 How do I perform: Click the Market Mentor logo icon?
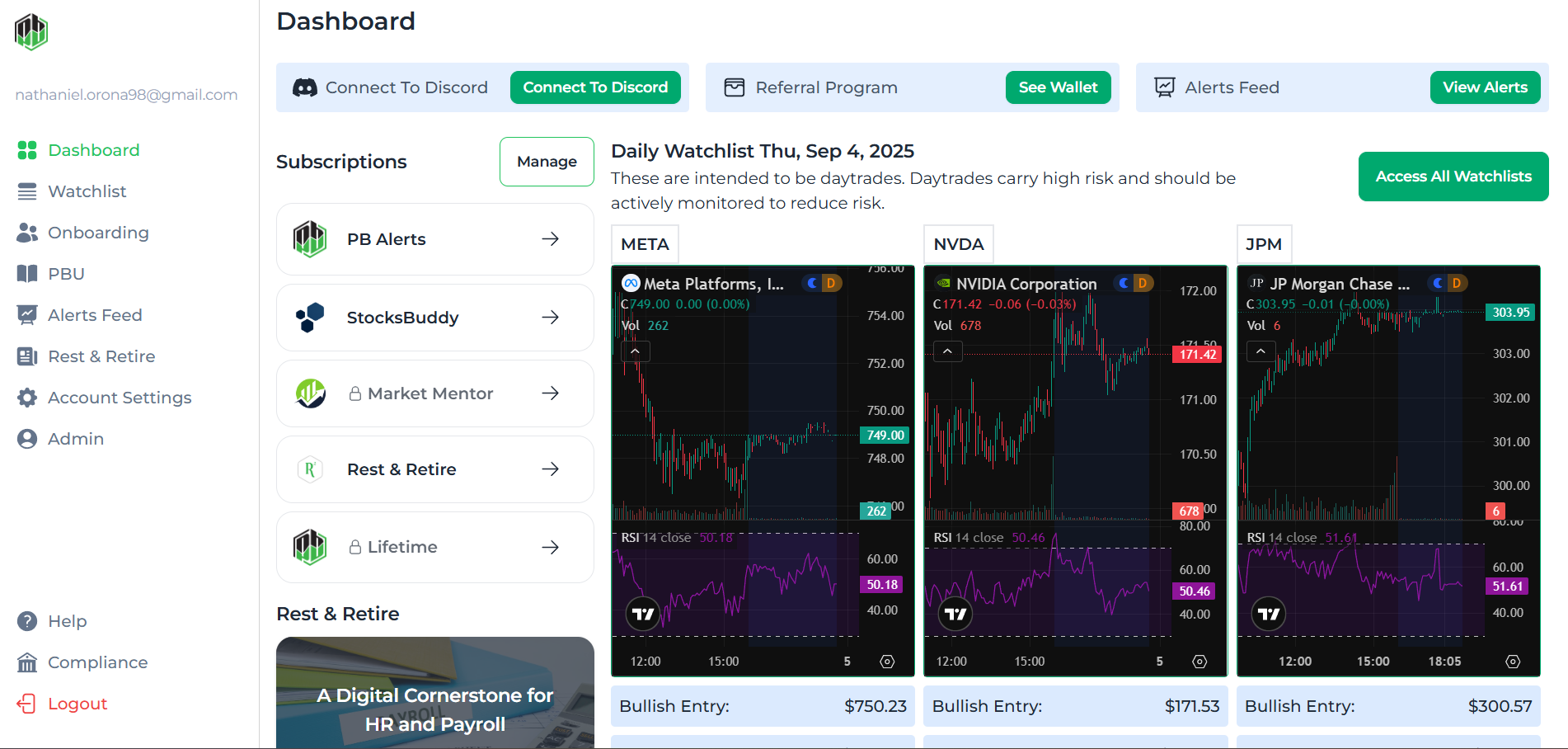[311, 393]
